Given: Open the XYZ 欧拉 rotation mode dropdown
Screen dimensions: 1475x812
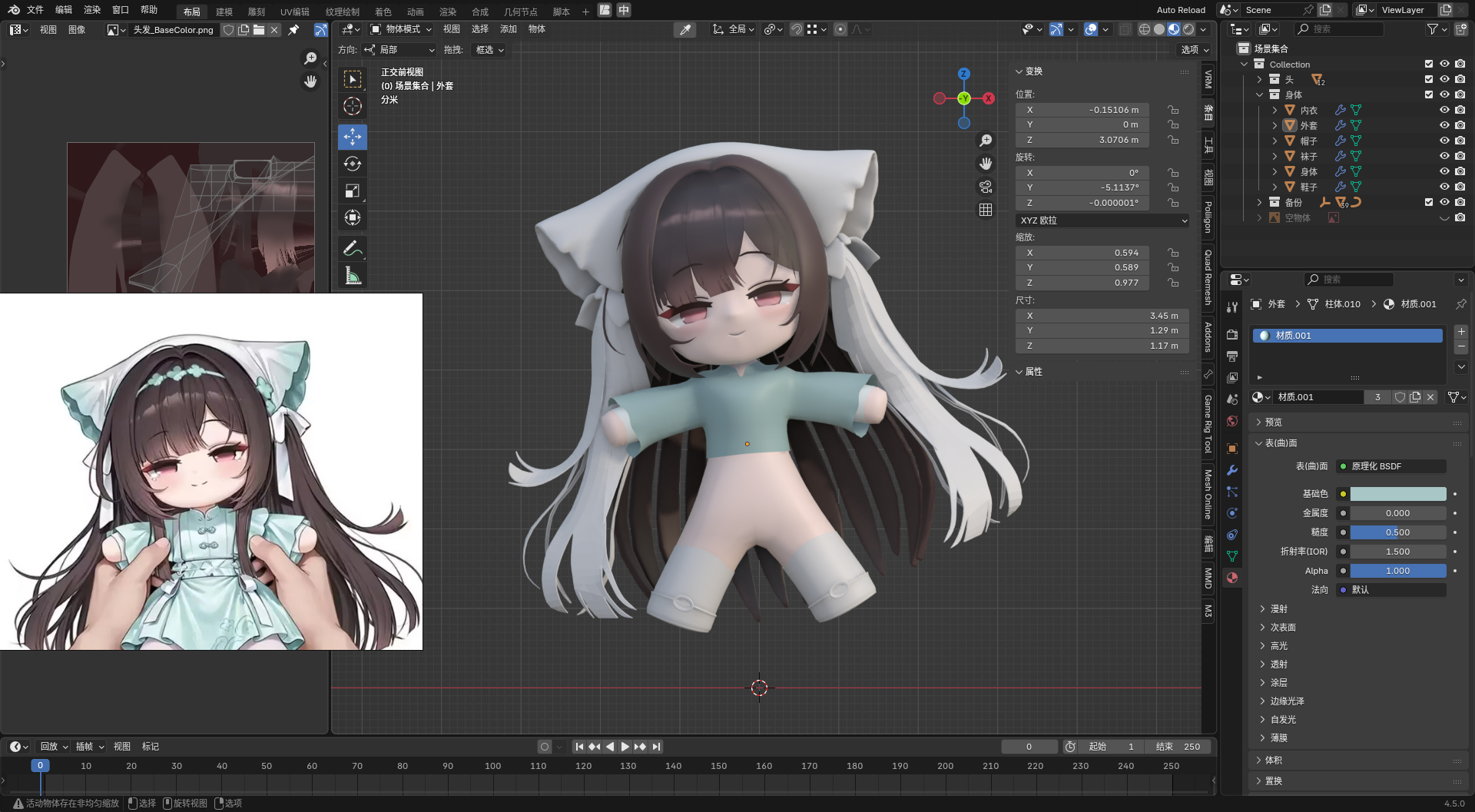Looking at the screenshot, I should [1102, 220].
